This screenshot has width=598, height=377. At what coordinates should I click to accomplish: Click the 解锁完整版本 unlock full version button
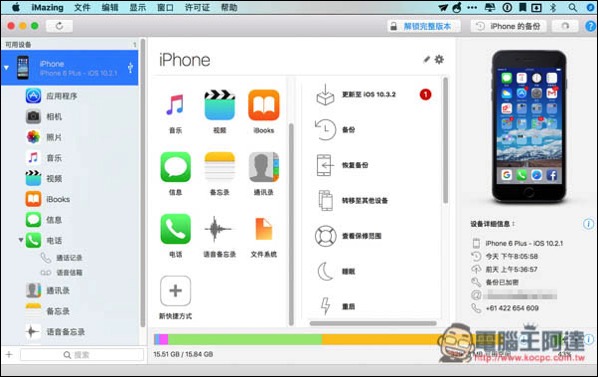(x=423, y=26)
